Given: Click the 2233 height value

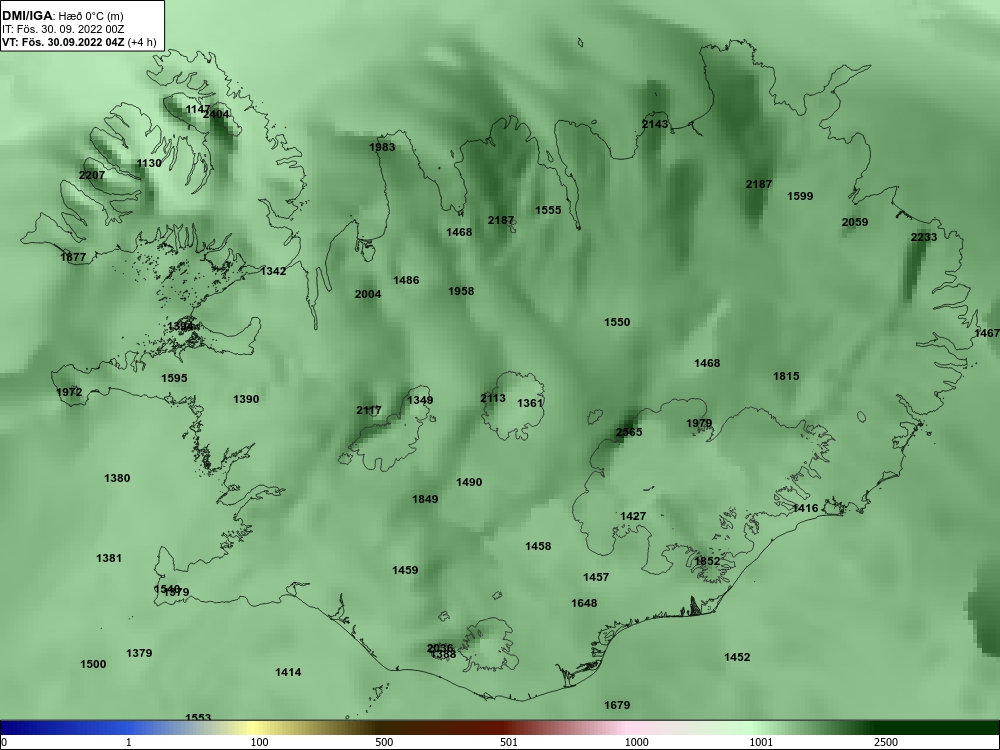Looking at the screenshot, I should [924, 237].
